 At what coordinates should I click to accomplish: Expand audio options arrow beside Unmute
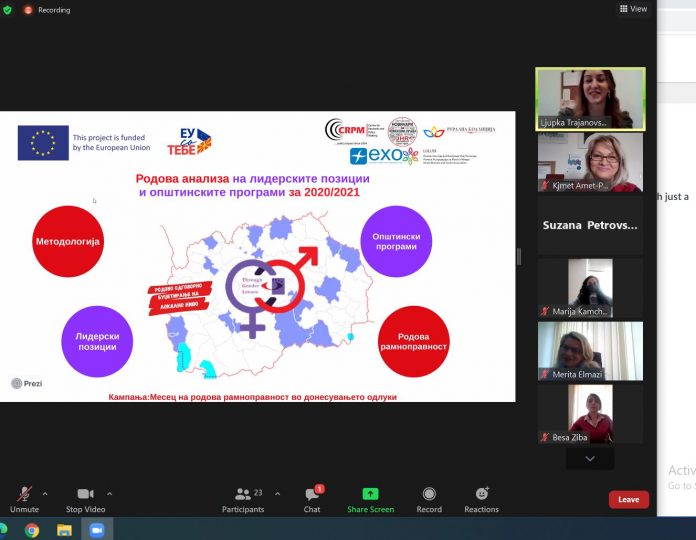click(45, 492)
